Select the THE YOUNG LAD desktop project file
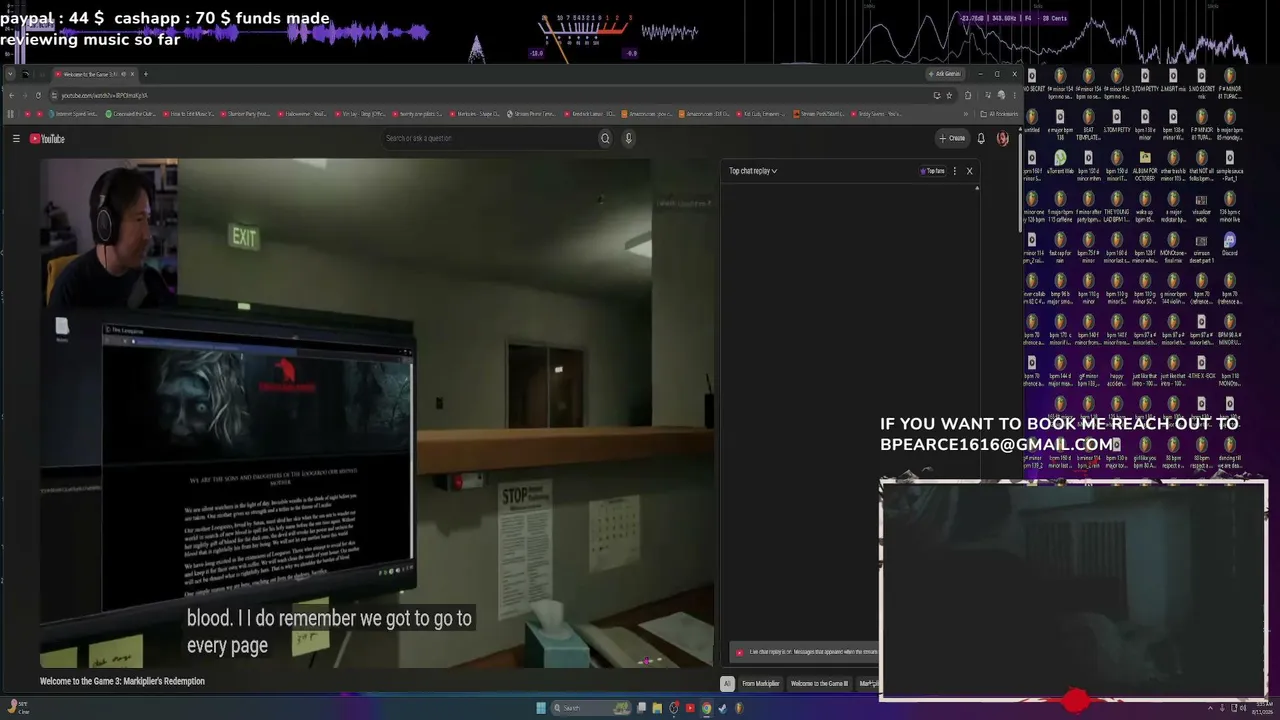The width and height of the screenshot is (1280, 720). 1116,208
